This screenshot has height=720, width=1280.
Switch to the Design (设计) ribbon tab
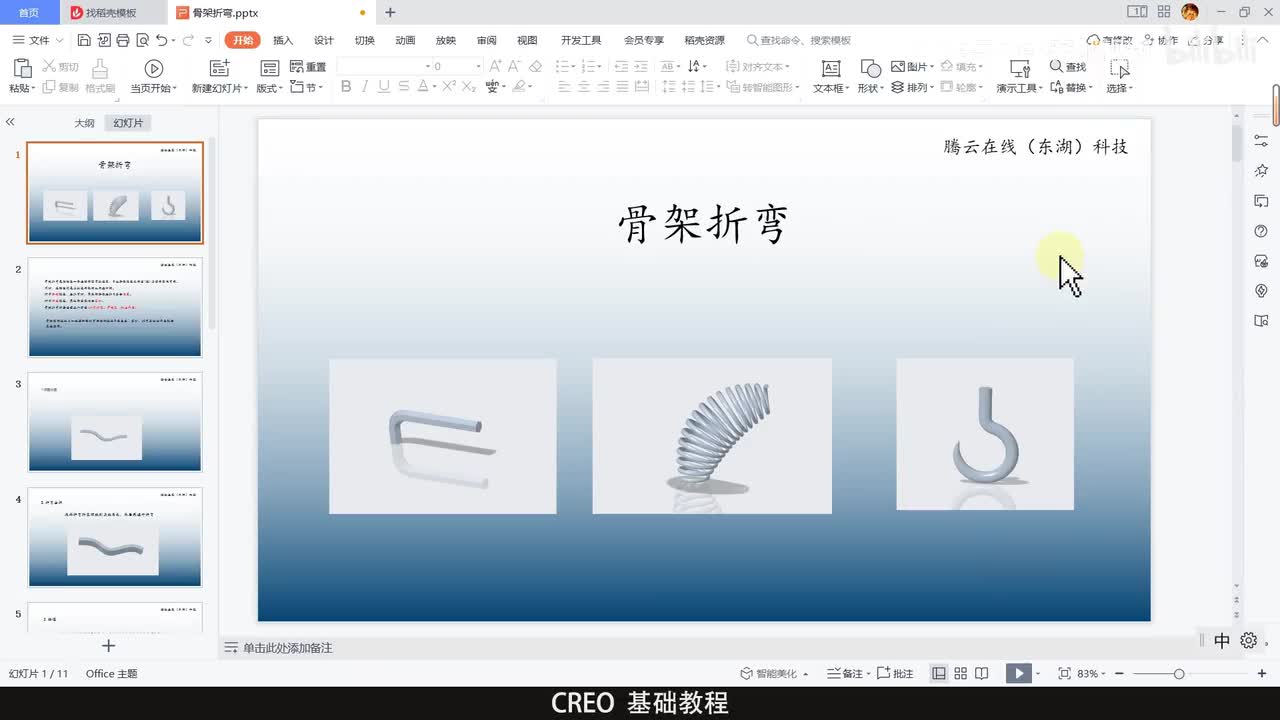tap(324, 40)
